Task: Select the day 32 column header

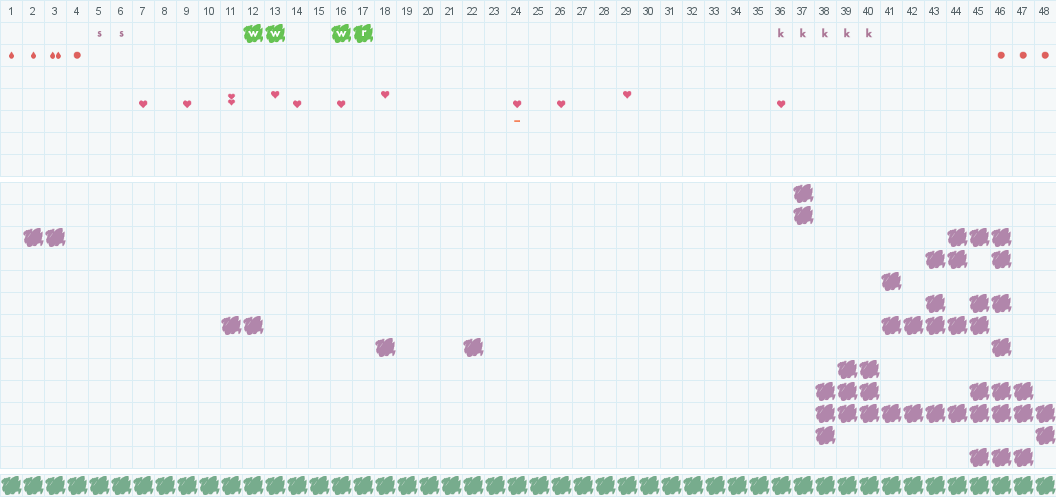Action: click(693, 11)
